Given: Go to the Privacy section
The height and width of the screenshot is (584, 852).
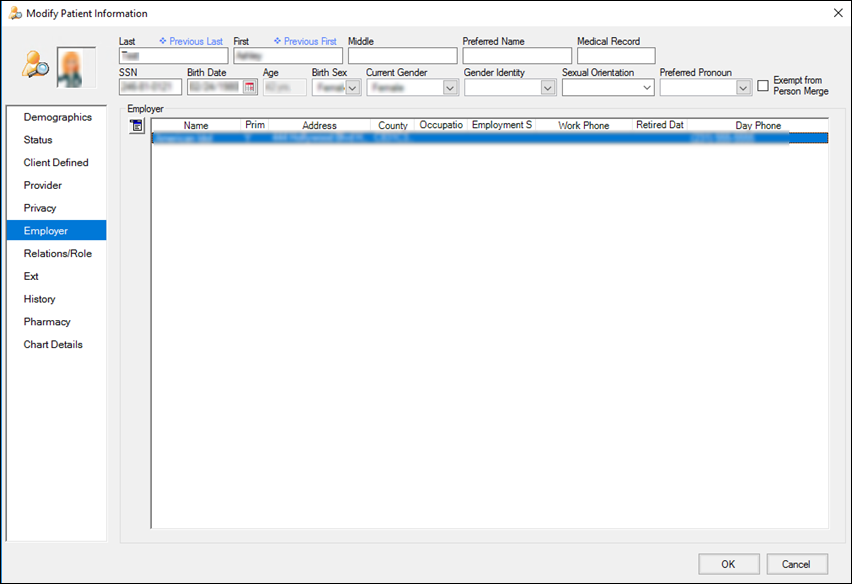Looking at the screenshot, I should [40, 208].
